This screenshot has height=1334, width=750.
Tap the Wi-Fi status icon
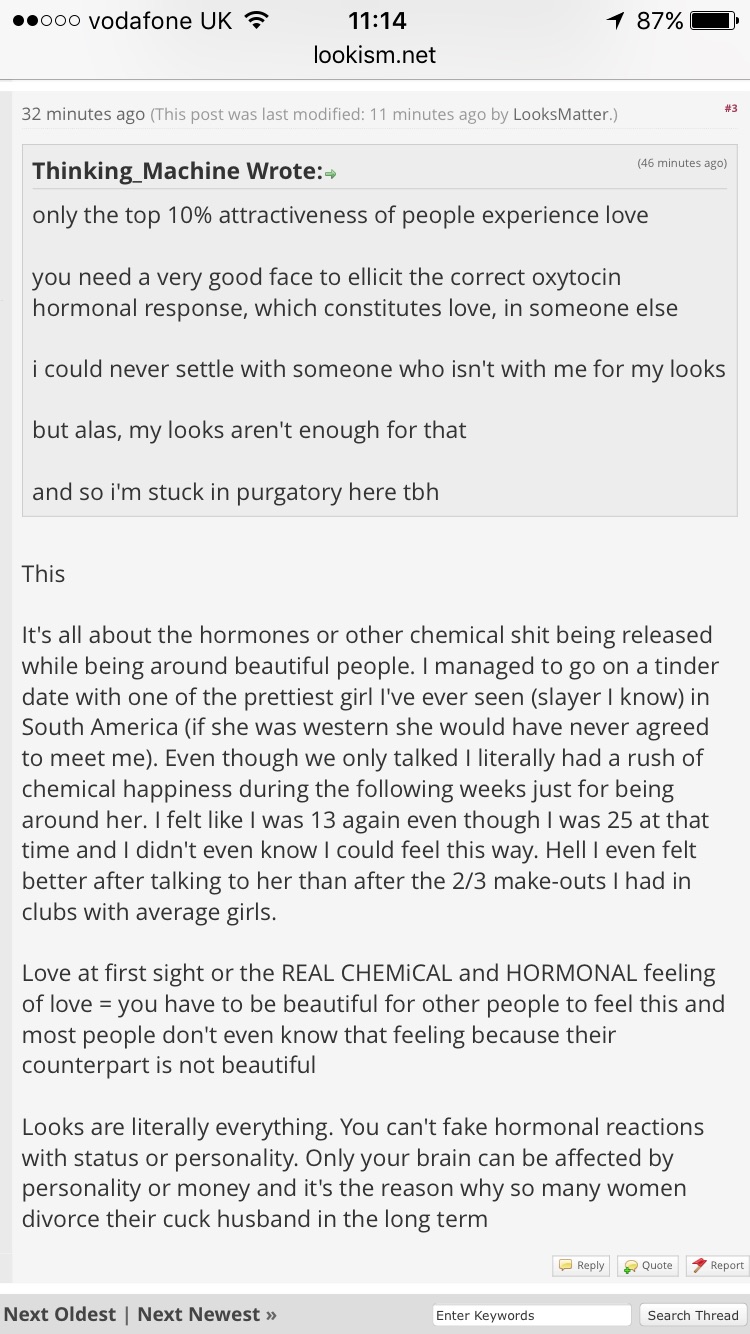[x=257, y=20]
